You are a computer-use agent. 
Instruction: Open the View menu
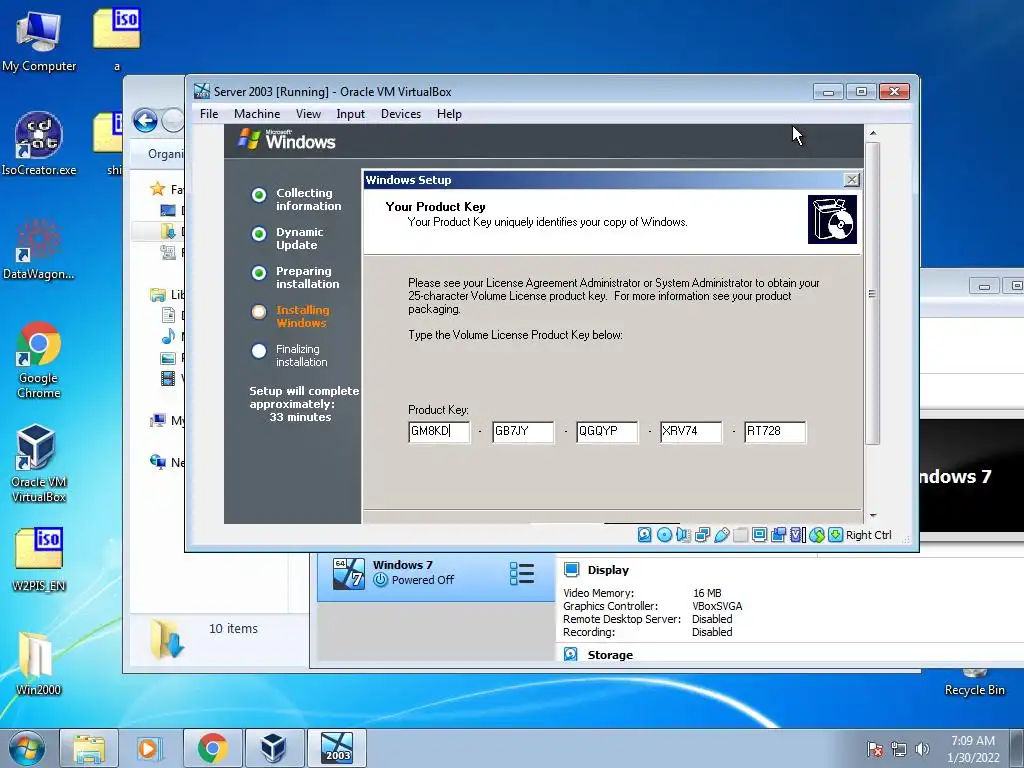(x=308, y=114)
